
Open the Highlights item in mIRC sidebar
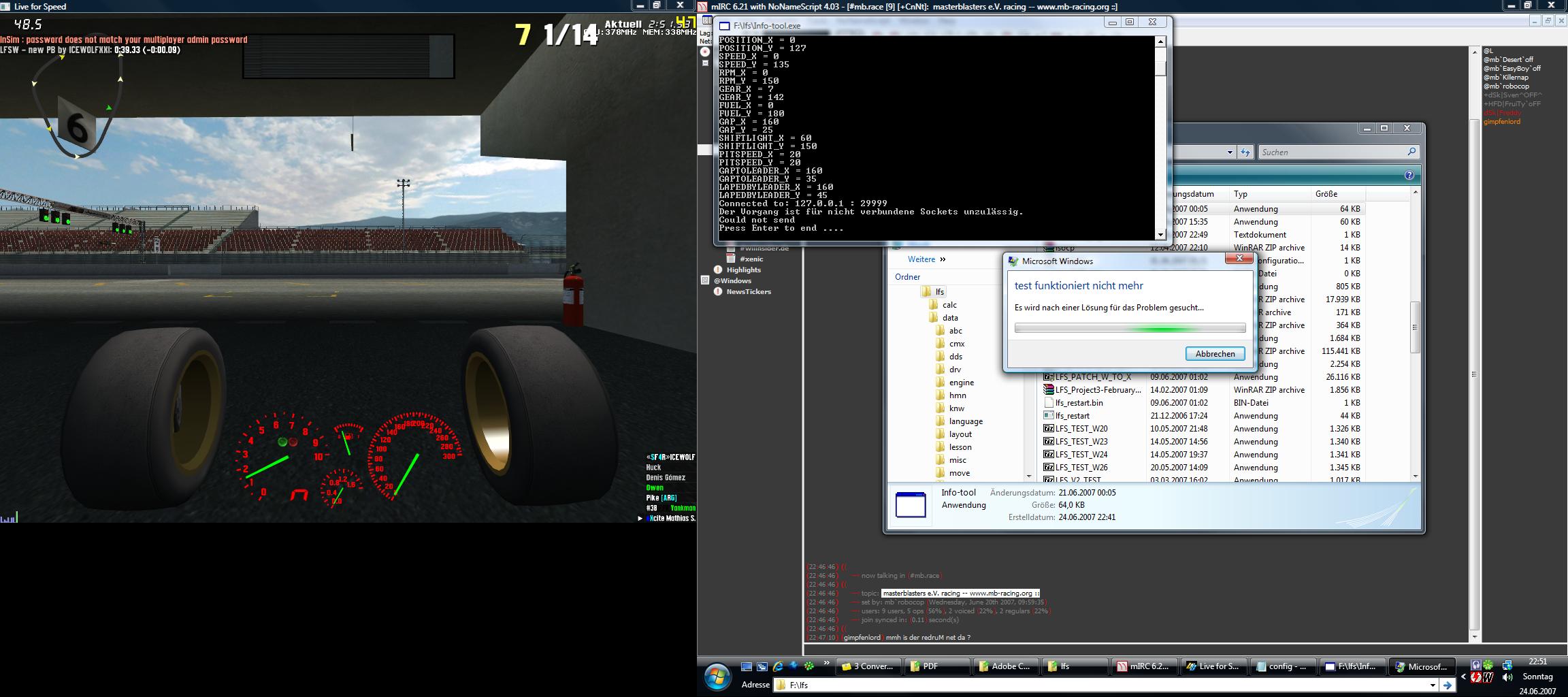[743, 270]
